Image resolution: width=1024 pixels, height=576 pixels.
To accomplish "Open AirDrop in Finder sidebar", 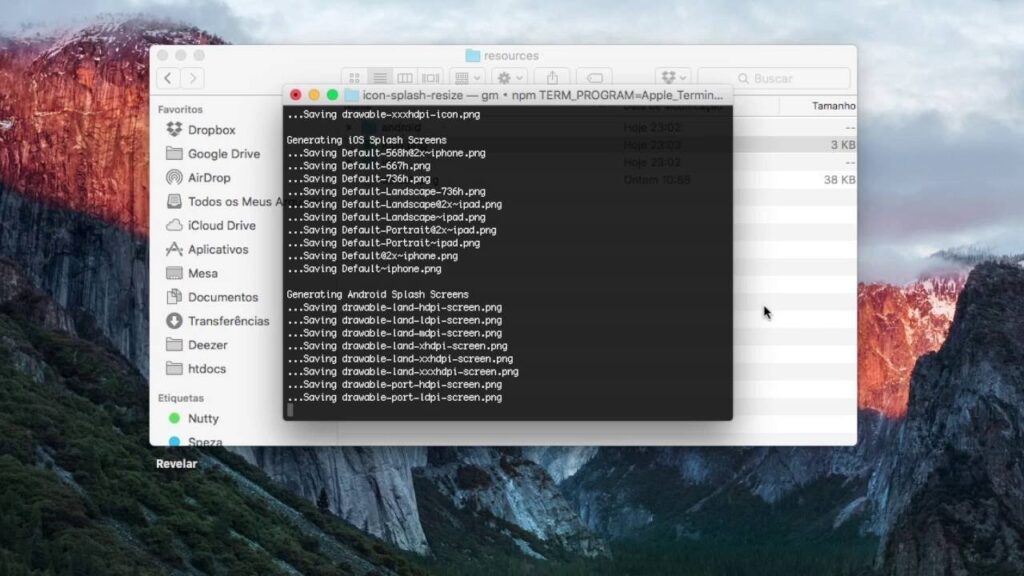I will [208, 178].
